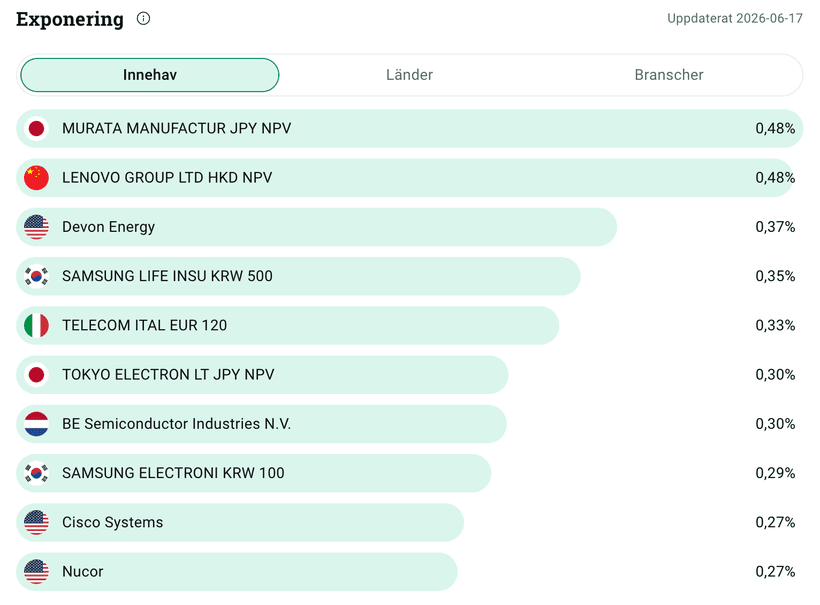Open the info icon beside Exponering
Screen dimensions: 820x605
(x=143, y=19)
